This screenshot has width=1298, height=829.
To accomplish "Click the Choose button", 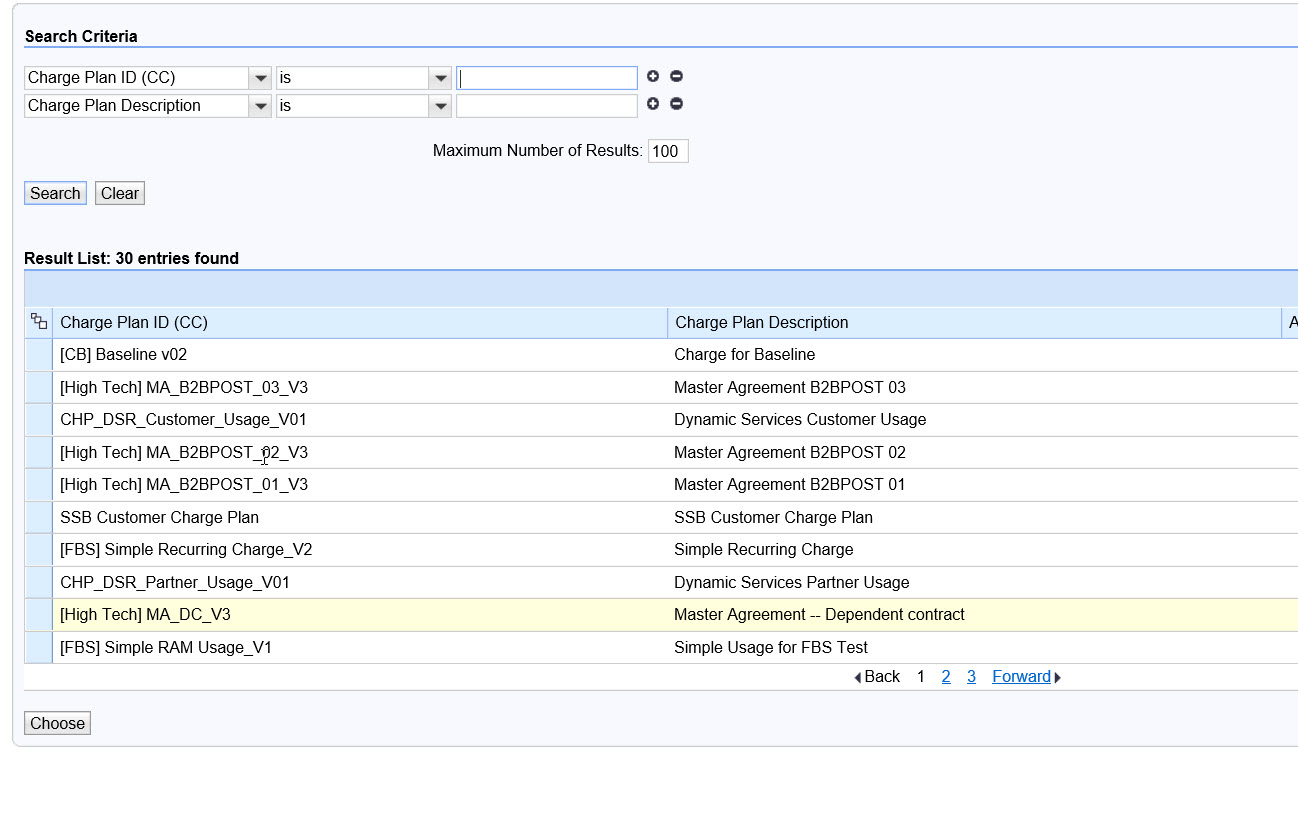I will pyautogui.click(x=57, y=723).
